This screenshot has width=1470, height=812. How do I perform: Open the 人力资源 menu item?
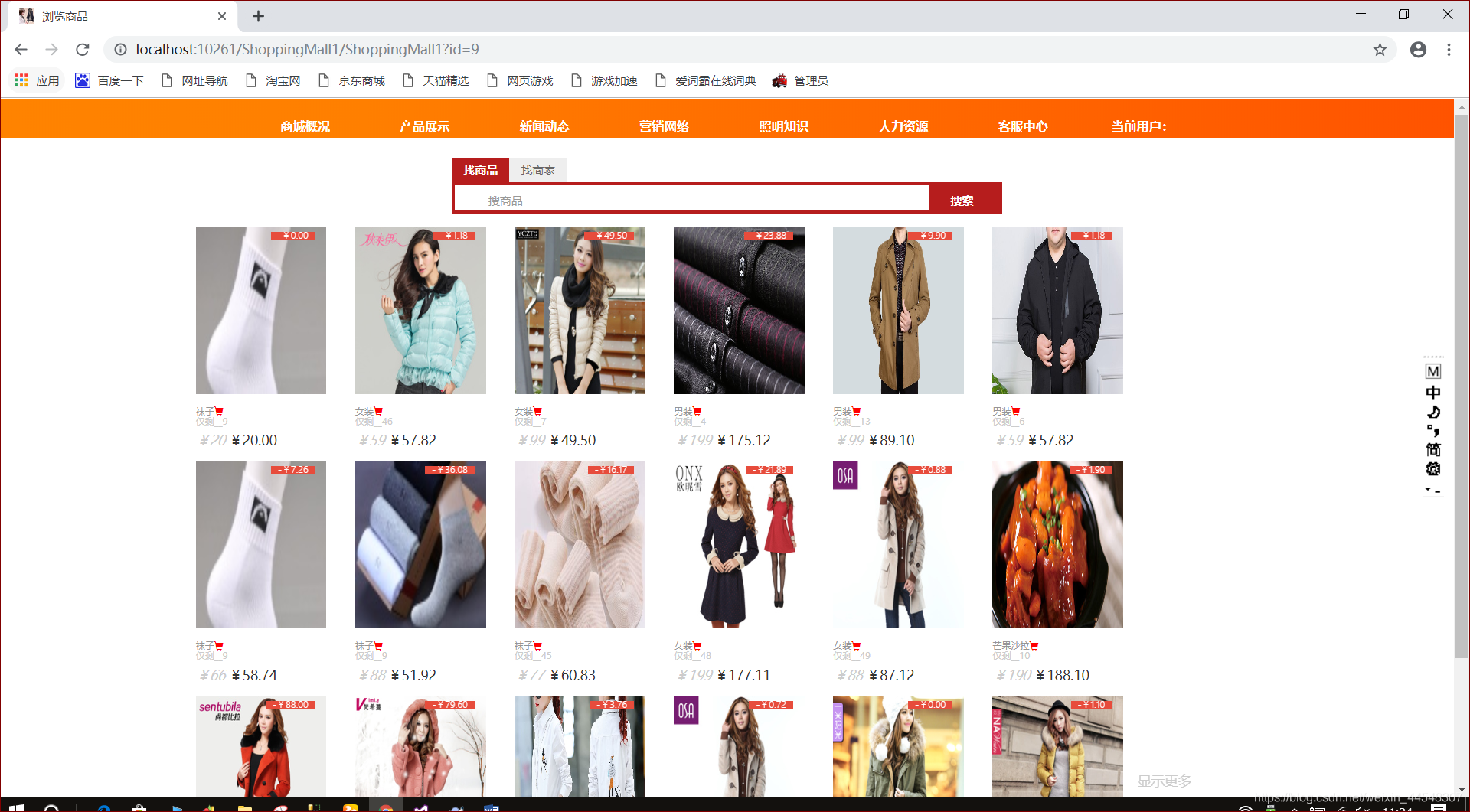coord(903,126)
